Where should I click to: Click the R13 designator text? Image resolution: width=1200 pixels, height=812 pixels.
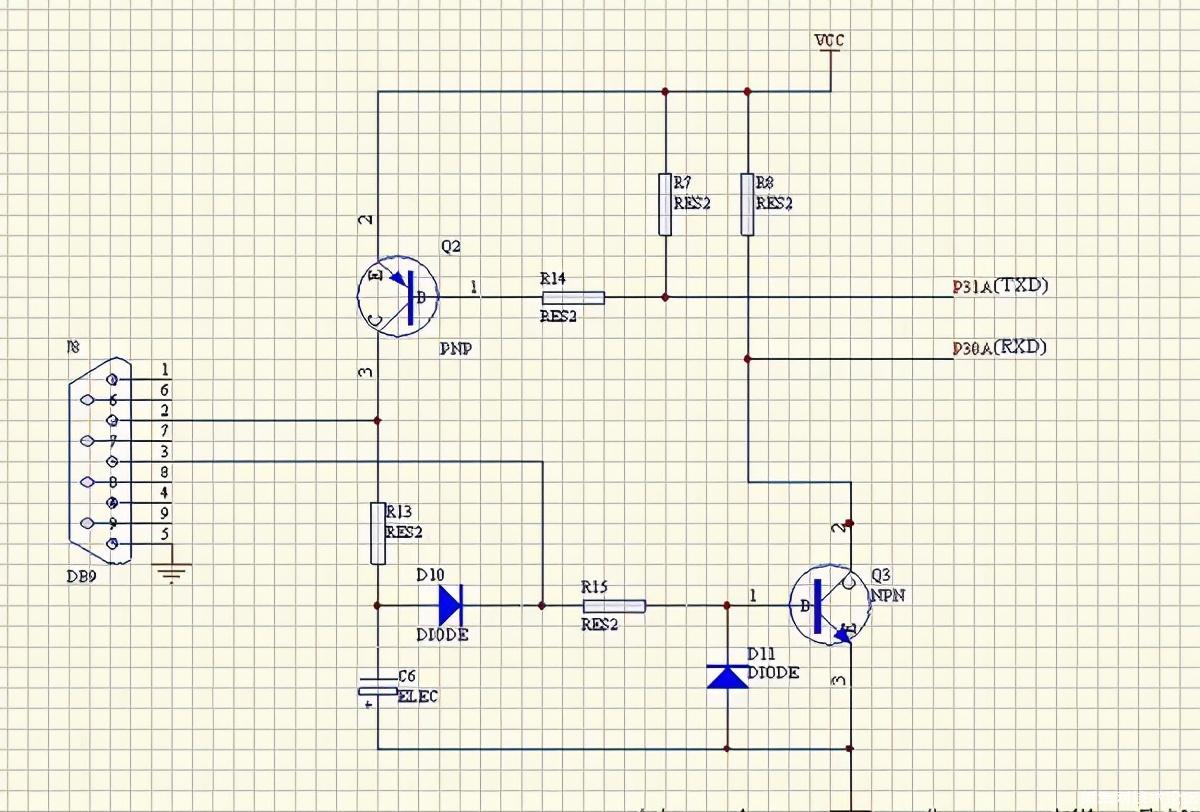(x=399, y=513)
